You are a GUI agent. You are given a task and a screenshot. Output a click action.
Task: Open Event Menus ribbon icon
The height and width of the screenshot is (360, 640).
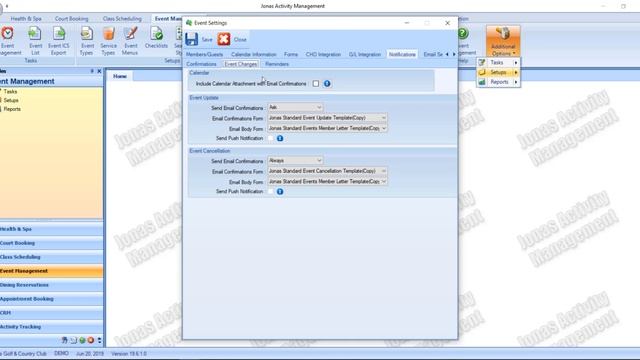coord(130,33)
